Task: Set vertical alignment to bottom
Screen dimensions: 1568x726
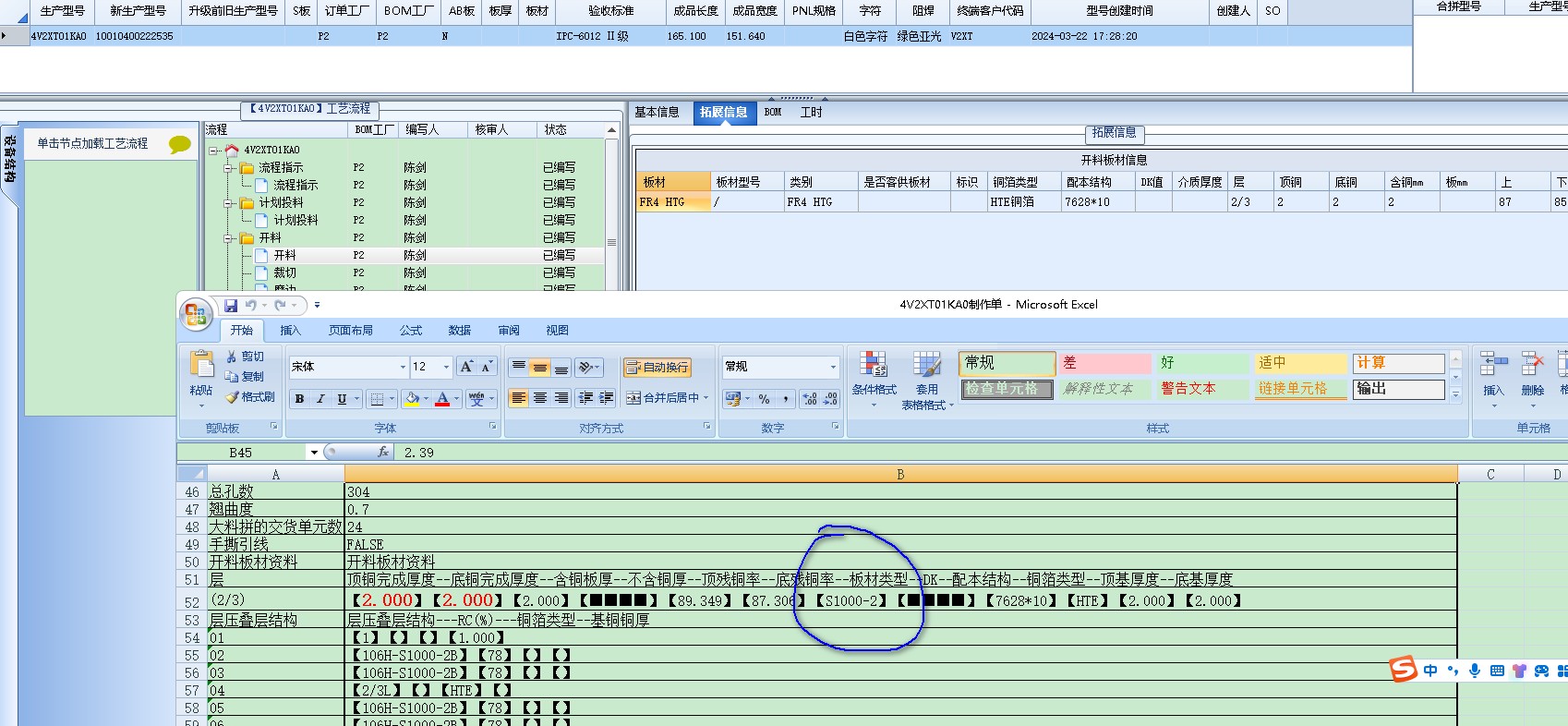Action: 561,368
